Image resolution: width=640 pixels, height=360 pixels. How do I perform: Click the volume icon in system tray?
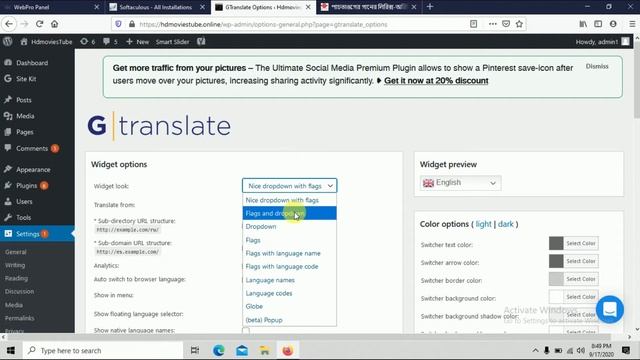[580, 351]
